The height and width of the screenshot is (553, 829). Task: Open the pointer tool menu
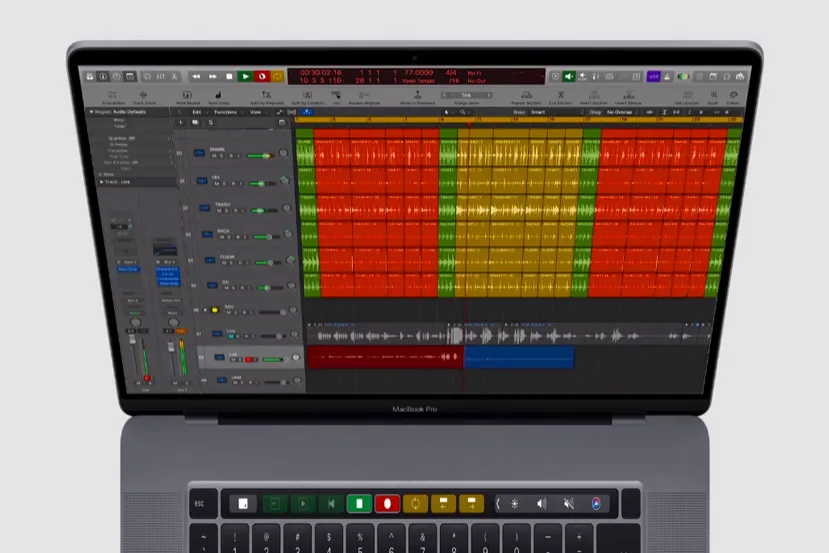click(x=447, y=112)
